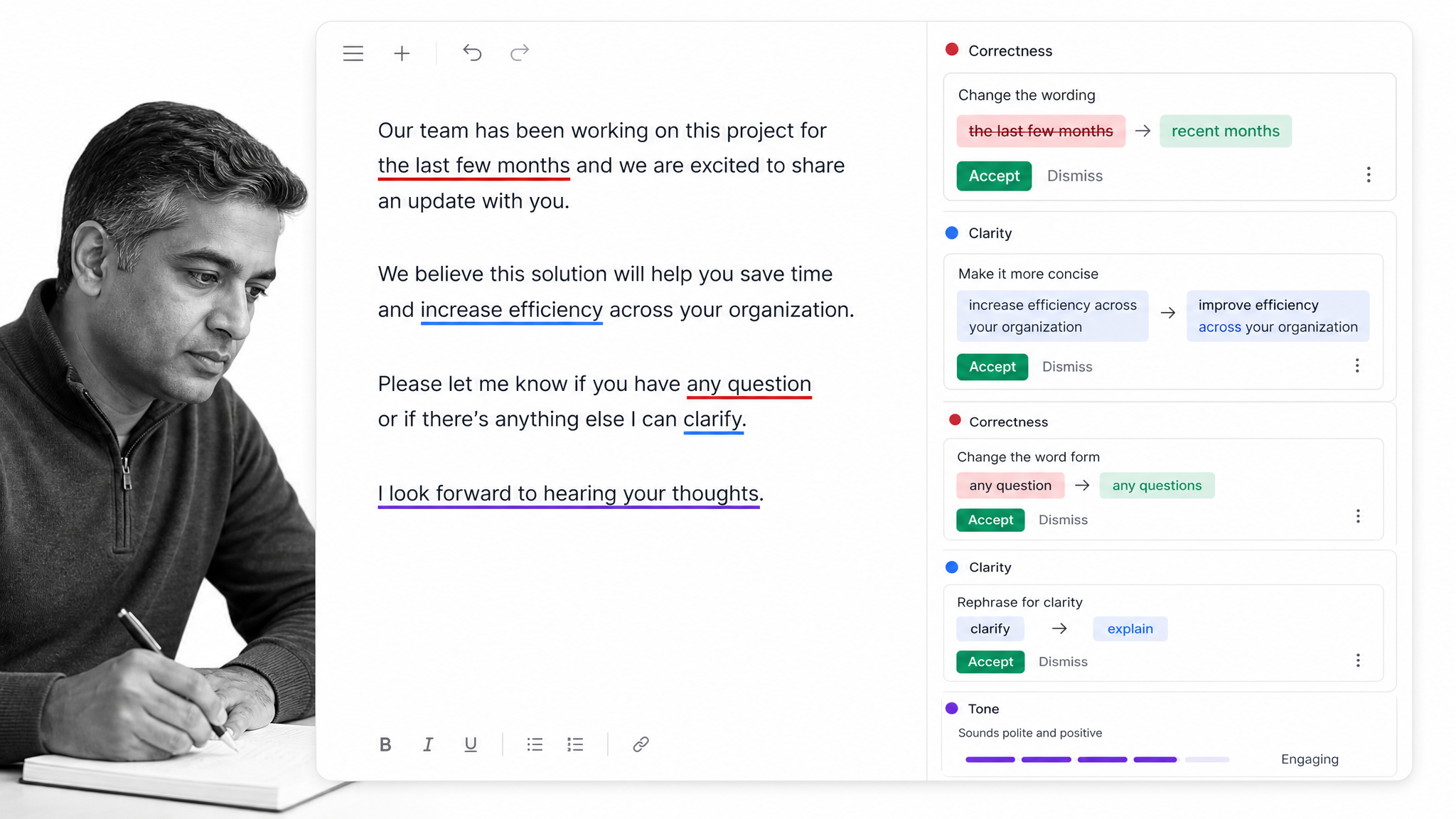Toggle underline formatting
The height and width of the screenshot is (819, 1456).
[471, 744]
